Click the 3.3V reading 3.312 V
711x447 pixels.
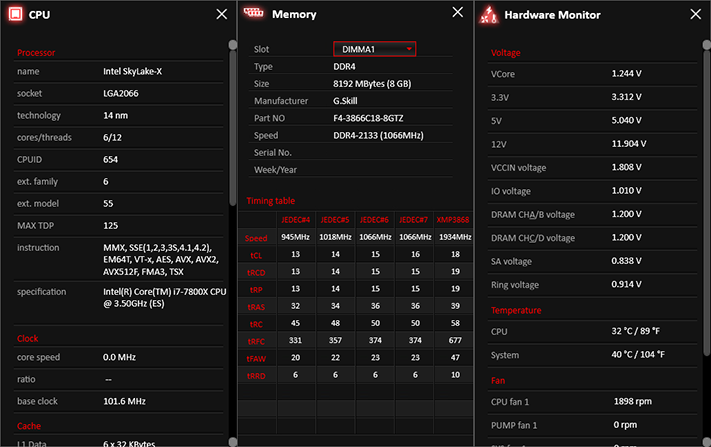tap(626, 97)
